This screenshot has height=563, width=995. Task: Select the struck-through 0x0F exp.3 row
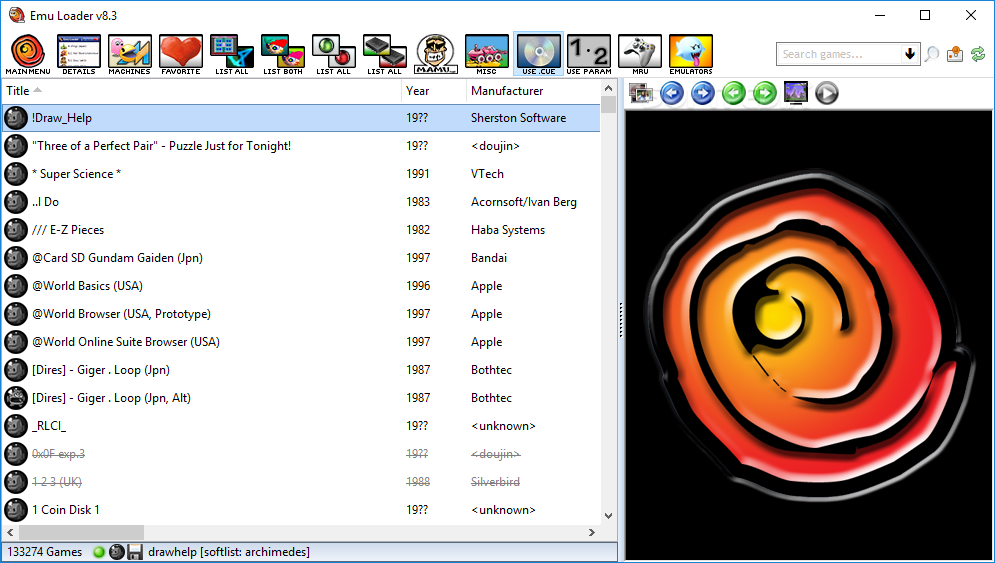301,454
